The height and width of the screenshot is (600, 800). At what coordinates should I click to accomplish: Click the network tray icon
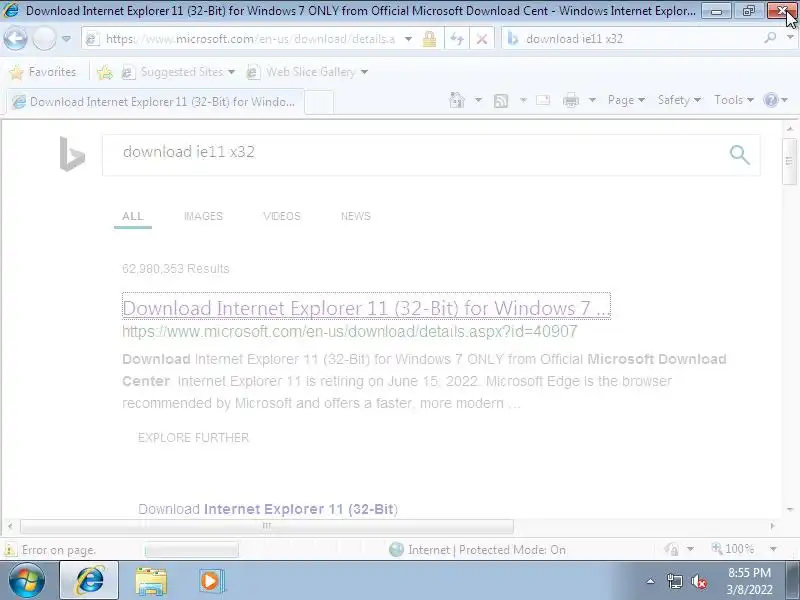[674, 581]
